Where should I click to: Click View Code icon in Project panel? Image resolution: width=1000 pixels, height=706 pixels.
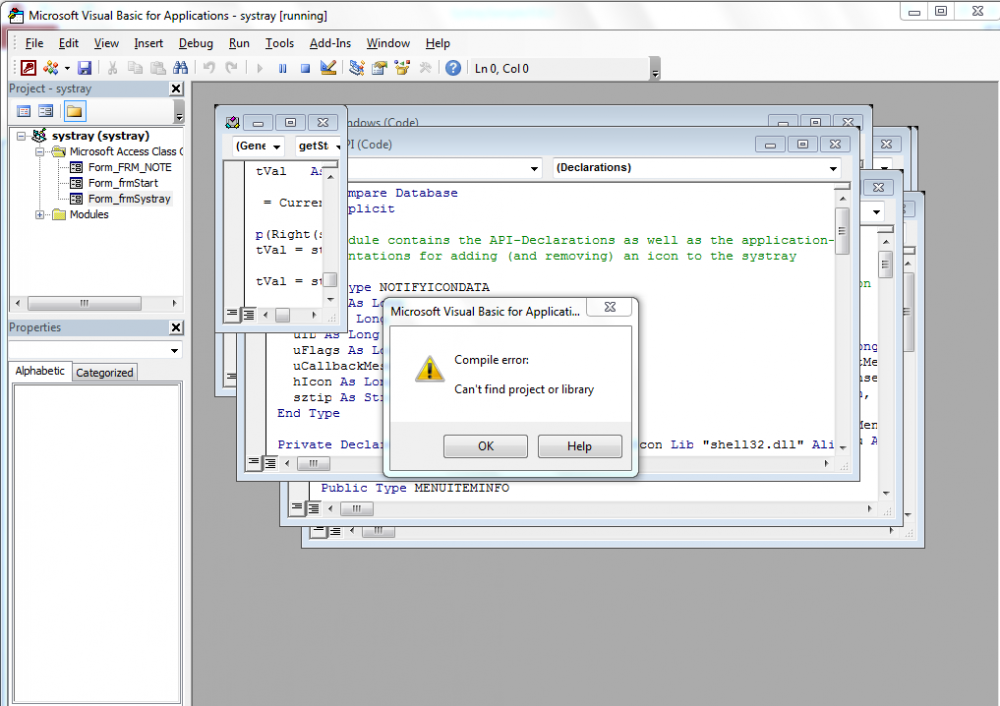pos(24,112)
